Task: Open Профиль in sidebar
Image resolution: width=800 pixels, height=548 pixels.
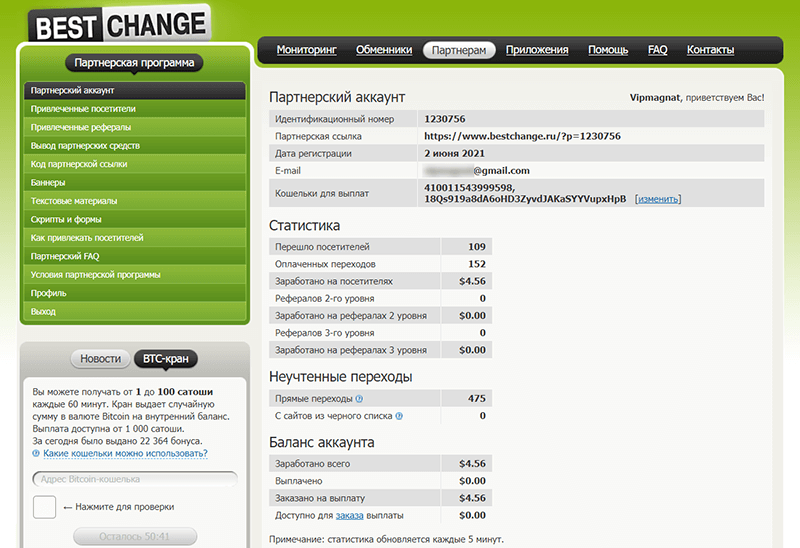Action: pyautogui.click(x=135, y=293)
